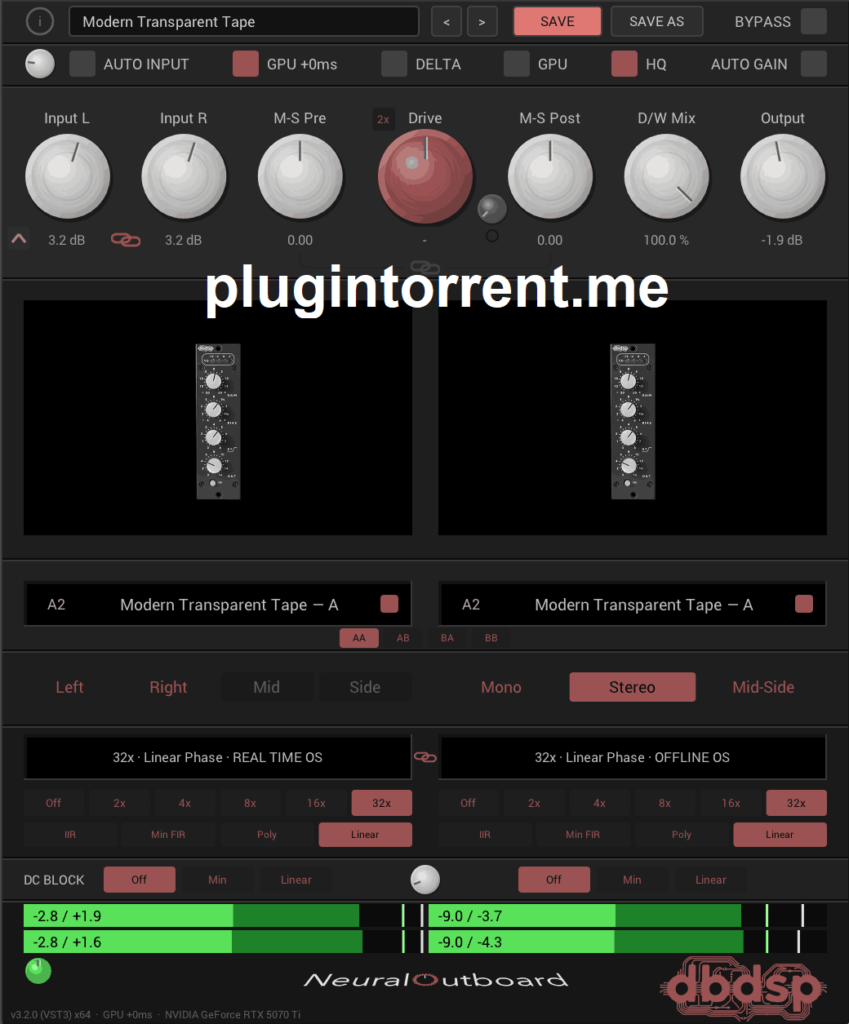The width and height of the screenshot is (849, 1024).
Task: Click the preset name field Modern Transparent Tape
Action: point(244,22)
